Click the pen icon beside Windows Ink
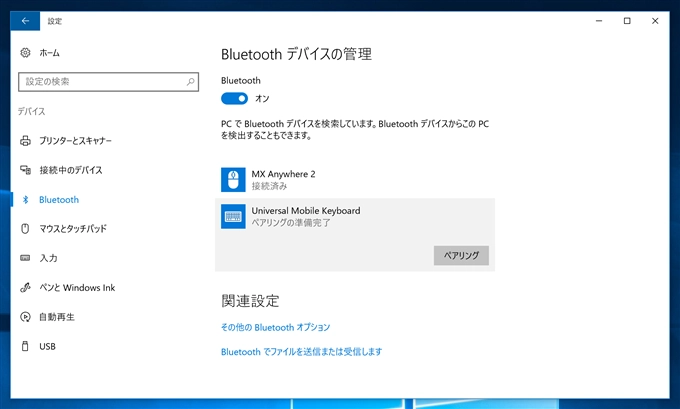The image size is (680, 409). (25, 288)
